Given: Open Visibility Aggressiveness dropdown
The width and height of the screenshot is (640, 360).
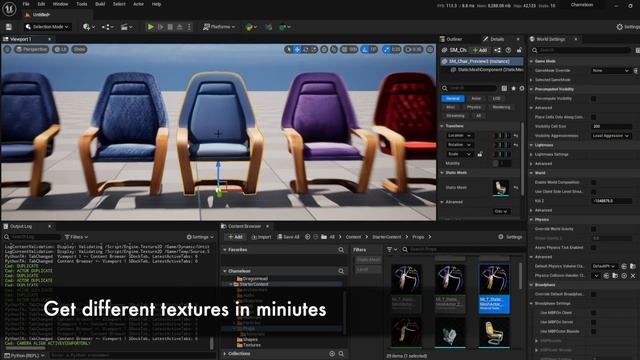Looking at the screenshot, I should click(611, 136).
